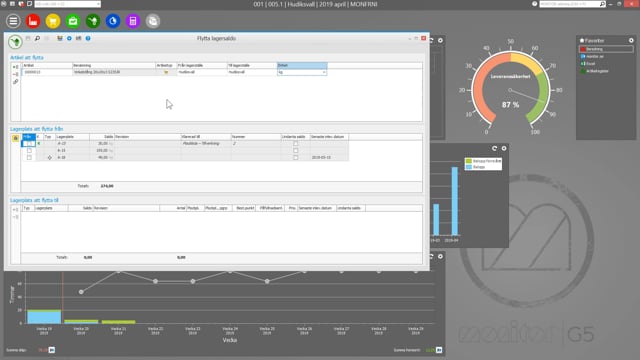Click the blue gear settings icon in window toolbar
Screen dimensions: 640x360
click(x=69, y=38)
